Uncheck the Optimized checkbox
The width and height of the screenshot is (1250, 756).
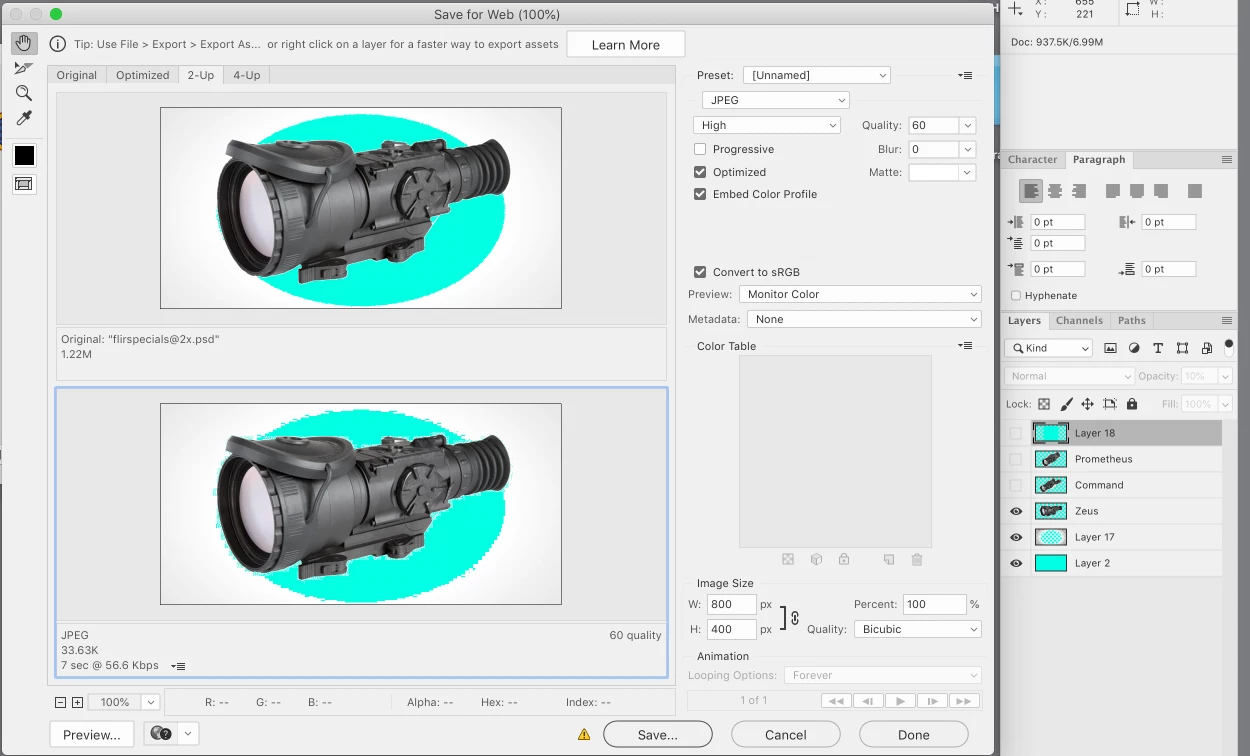pyautogui.click(x=700, y=172)
